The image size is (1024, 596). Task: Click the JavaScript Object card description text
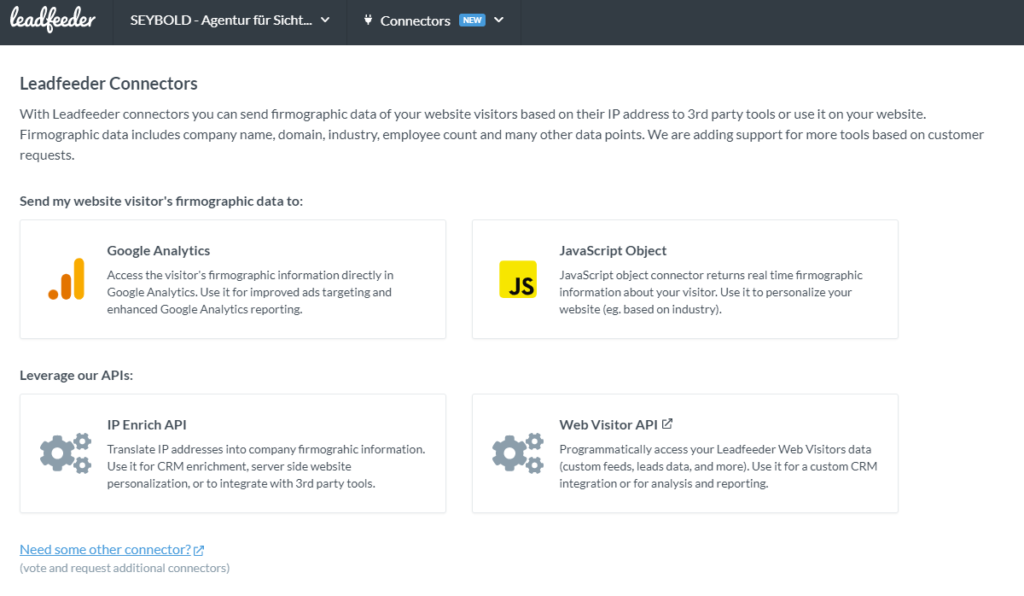(x=711, y=292)
